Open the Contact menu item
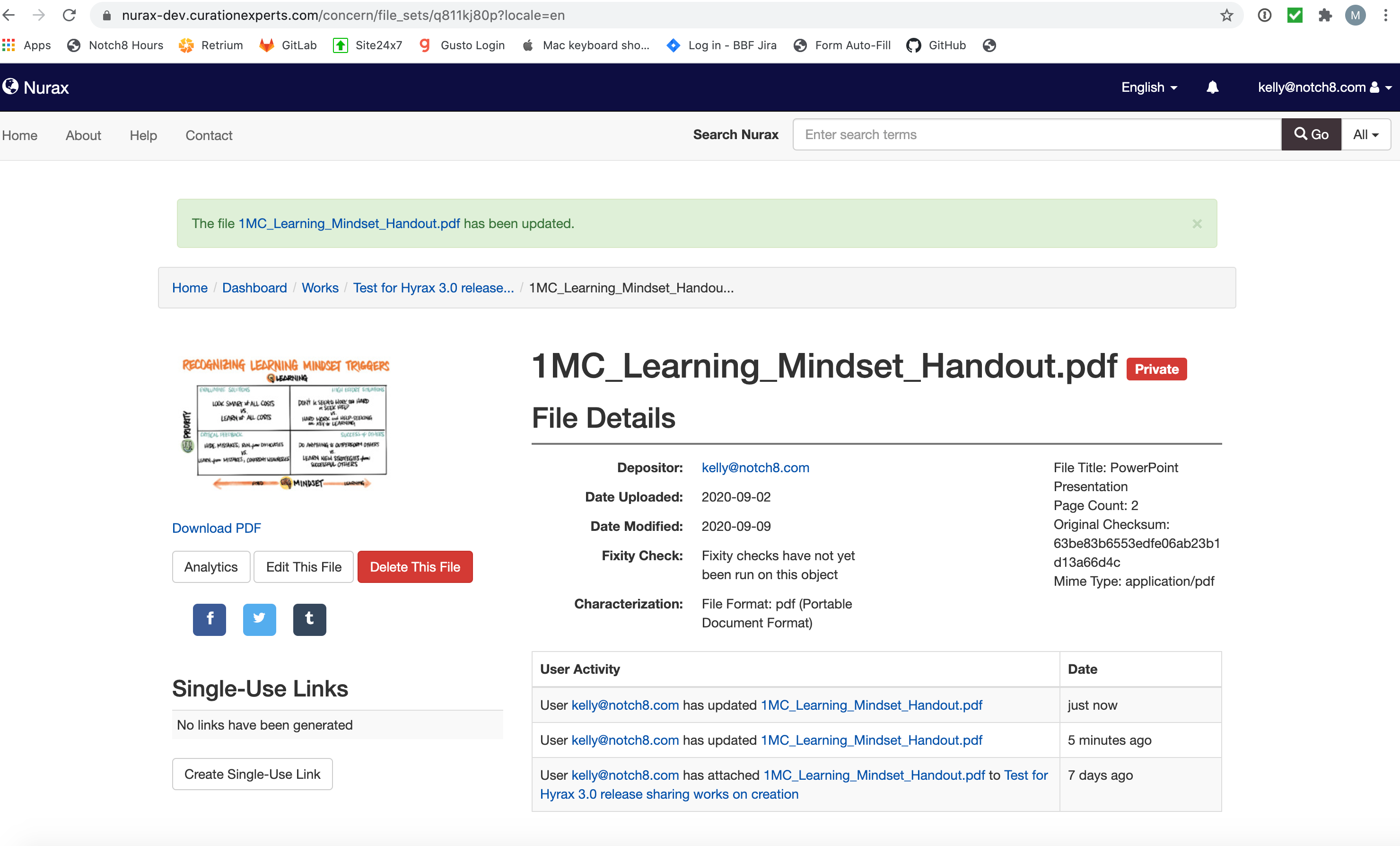The height and width of the screenshot is (846, 1400). 209,135
